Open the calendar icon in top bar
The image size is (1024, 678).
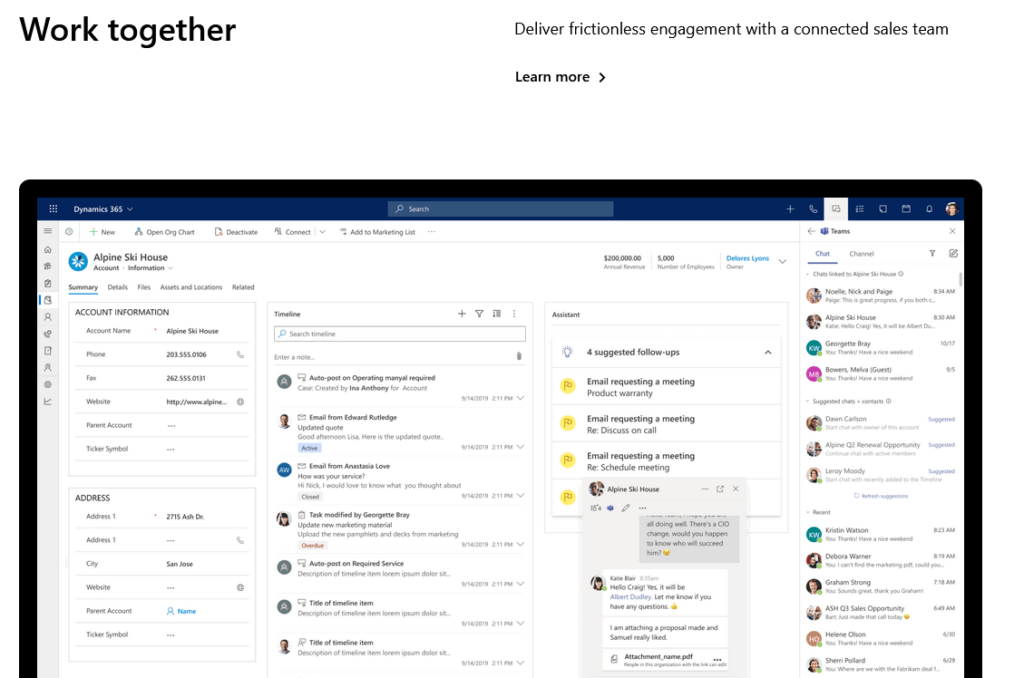point(906,209)
